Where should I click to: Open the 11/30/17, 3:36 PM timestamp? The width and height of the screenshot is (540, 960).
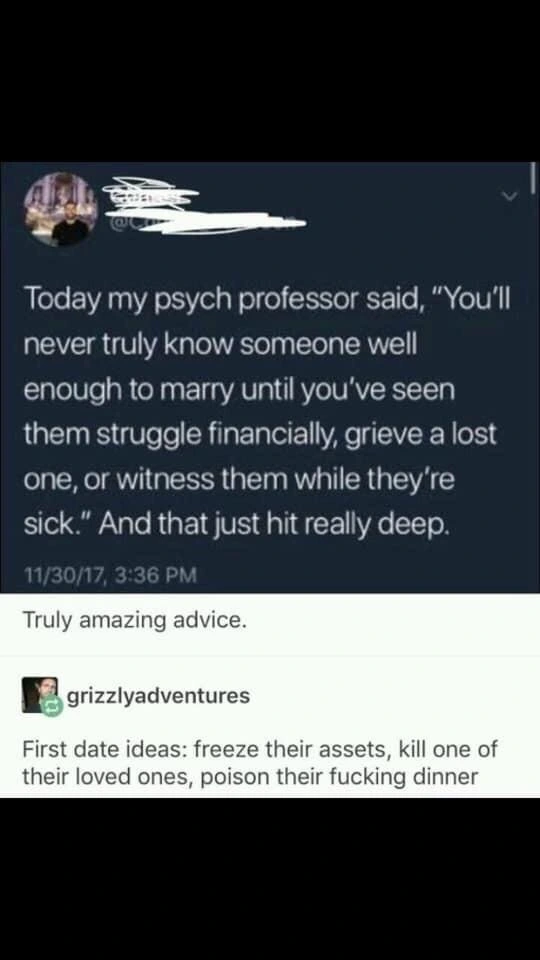(110, 576)
